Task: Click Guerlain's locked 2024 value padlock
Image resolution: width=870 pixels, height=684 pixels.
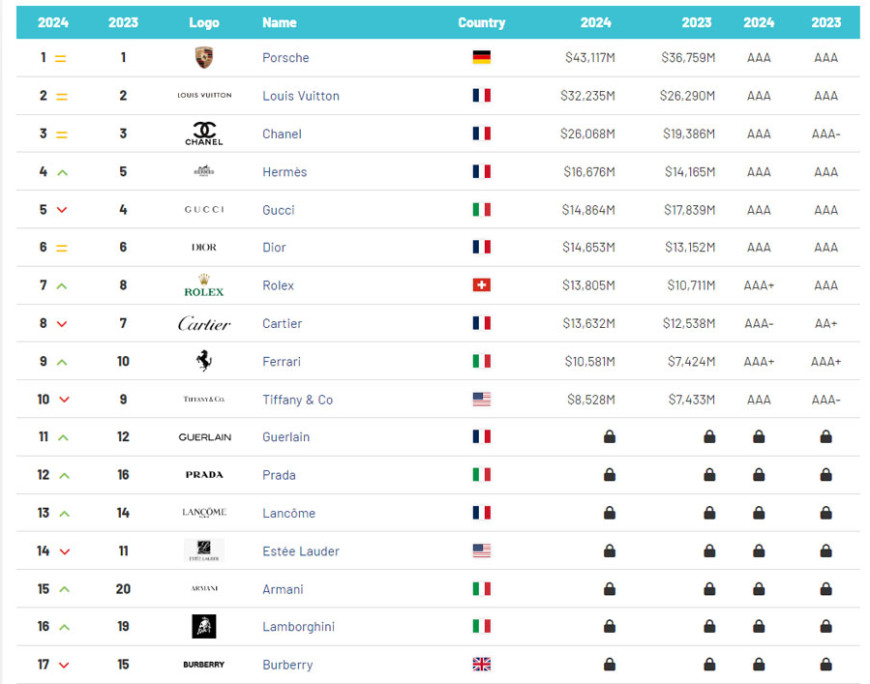Action: 609,437
